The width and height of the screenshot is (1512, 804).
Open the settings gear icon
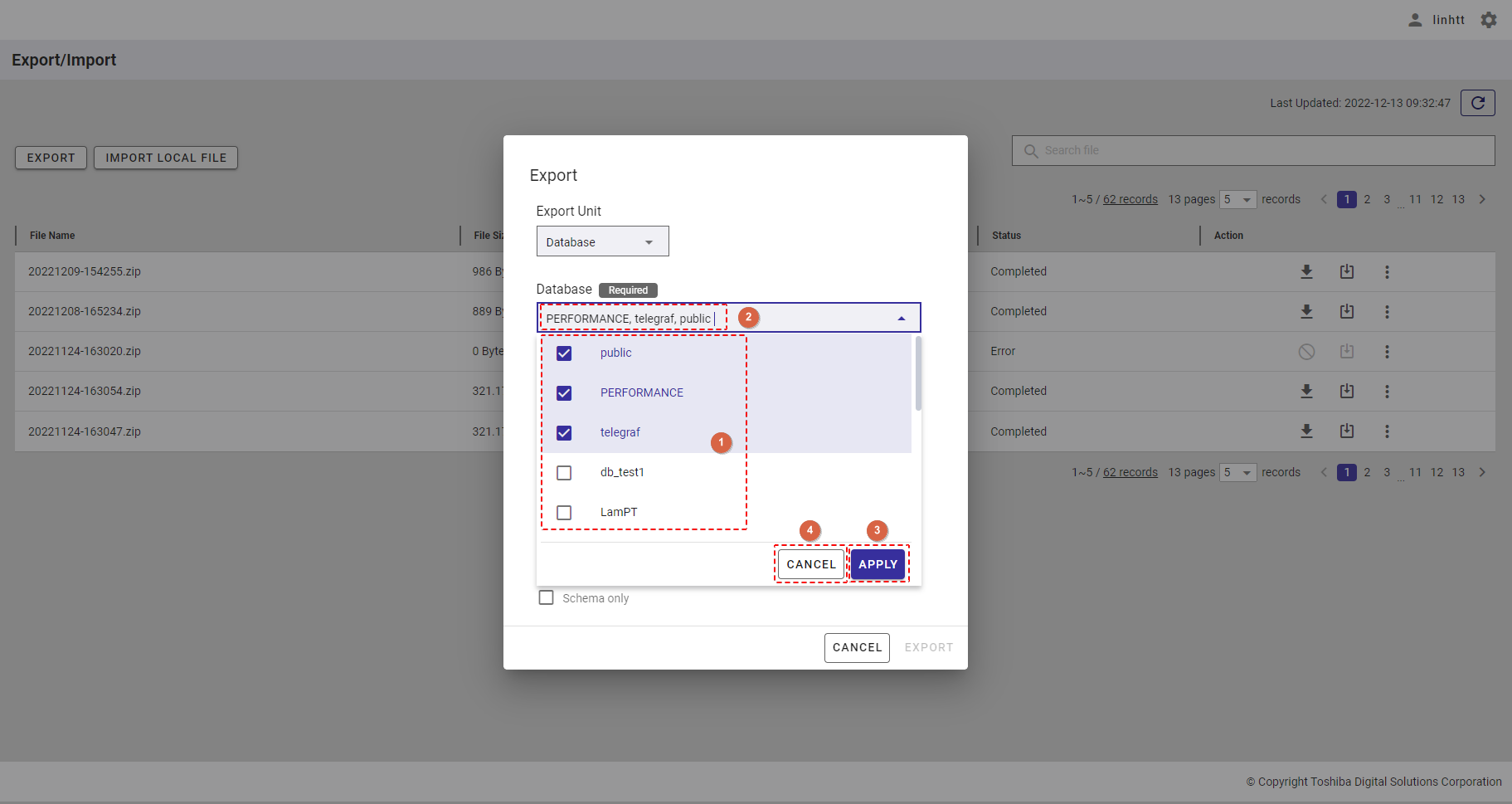pyautogui.click(x=1489, y=20)
